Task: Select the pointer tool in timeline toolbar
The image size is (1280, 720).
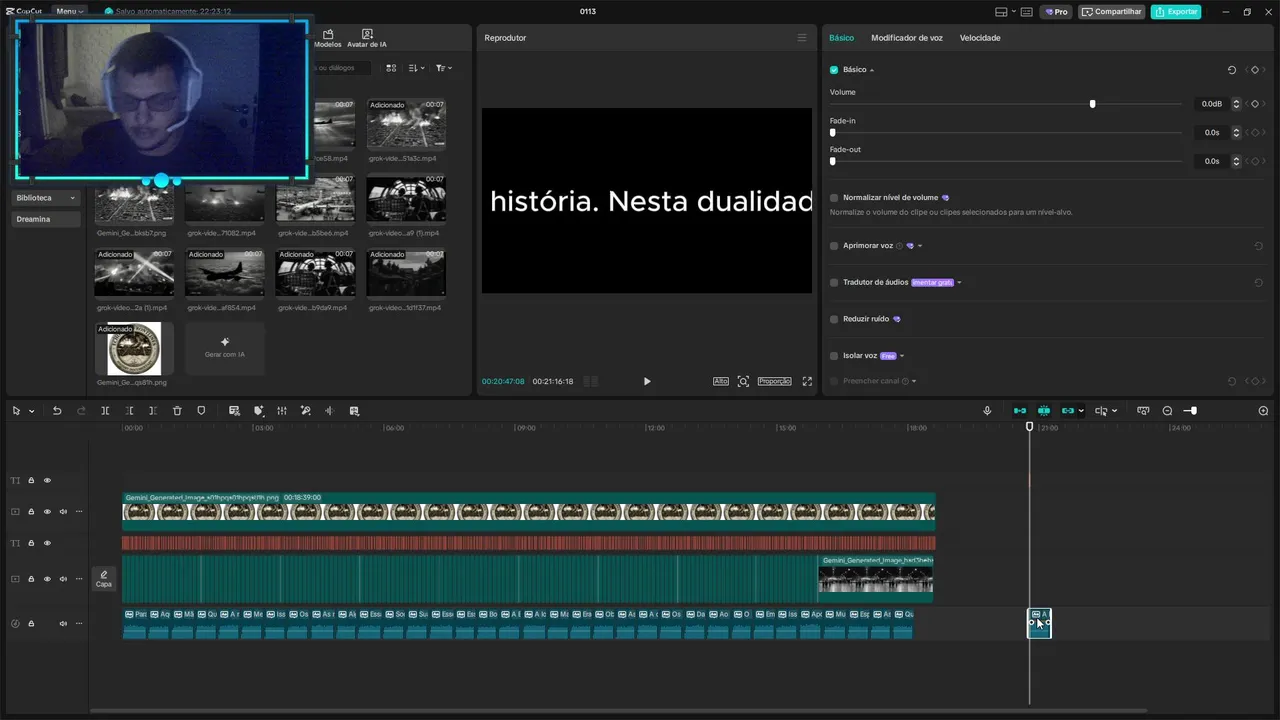Action: [16, 411]
